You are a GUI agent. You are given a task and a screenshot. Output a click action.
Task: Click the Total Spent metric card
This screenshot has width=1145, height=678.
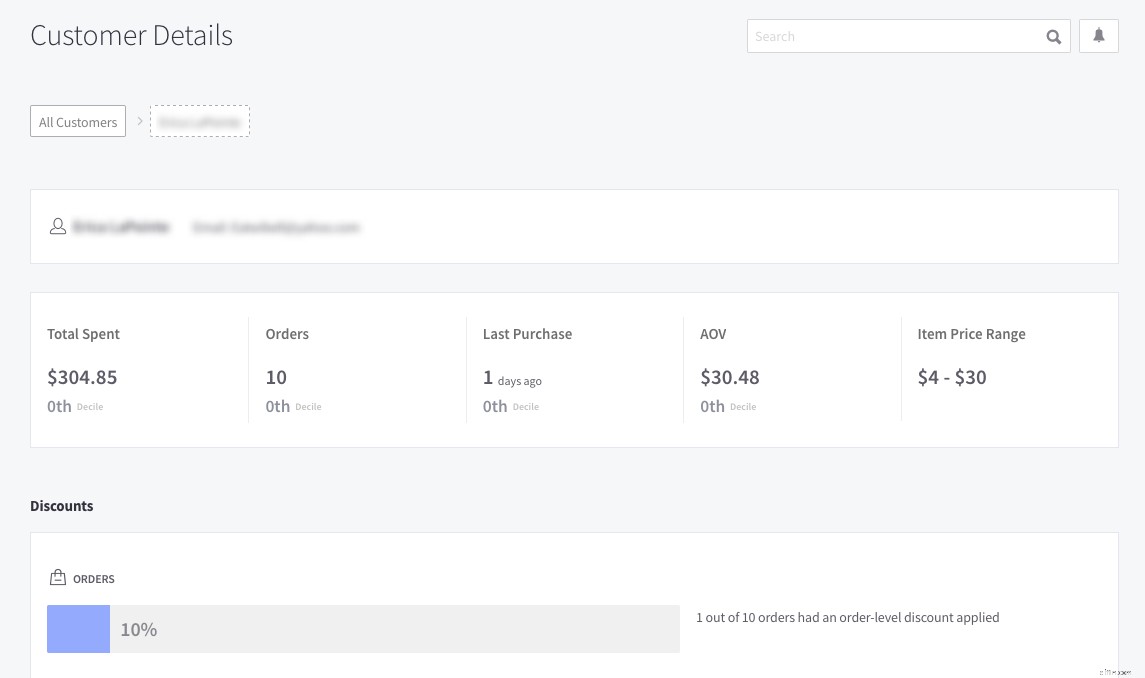(140, 369)
